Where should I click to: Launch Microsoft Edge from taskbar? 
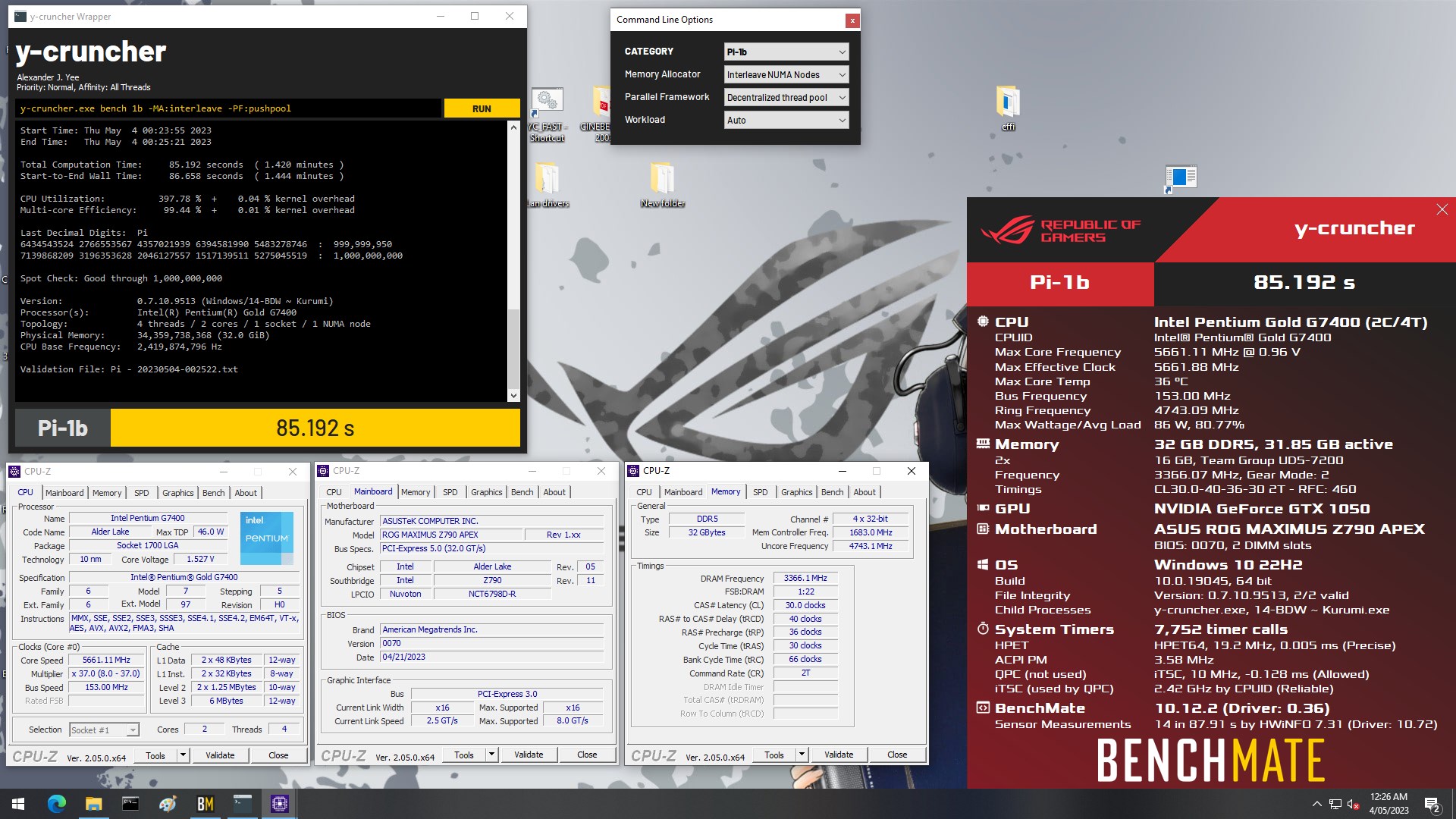(x=56, y=804)
